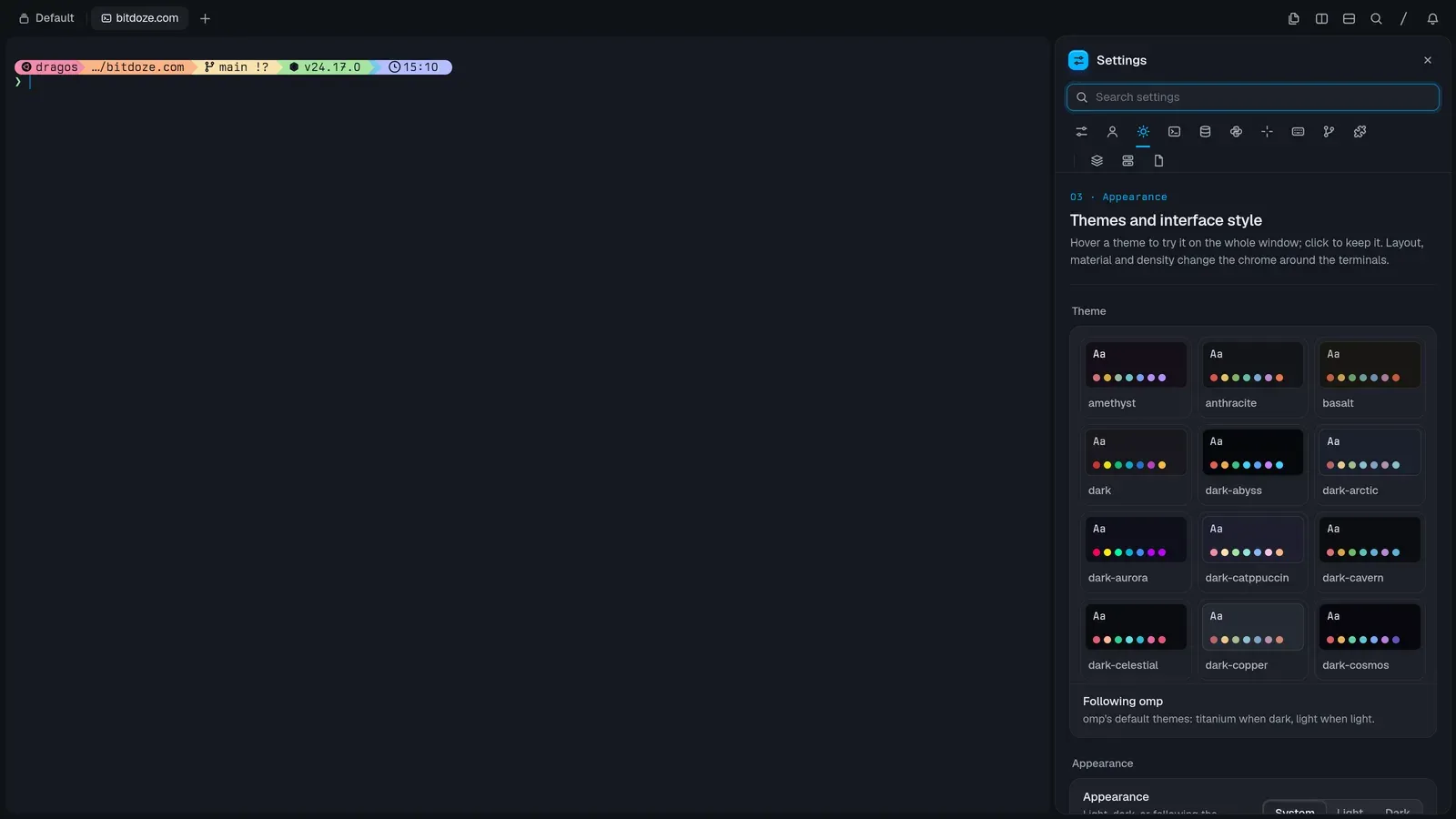Choose the dark-cosmos theme

coord(1370,640)
